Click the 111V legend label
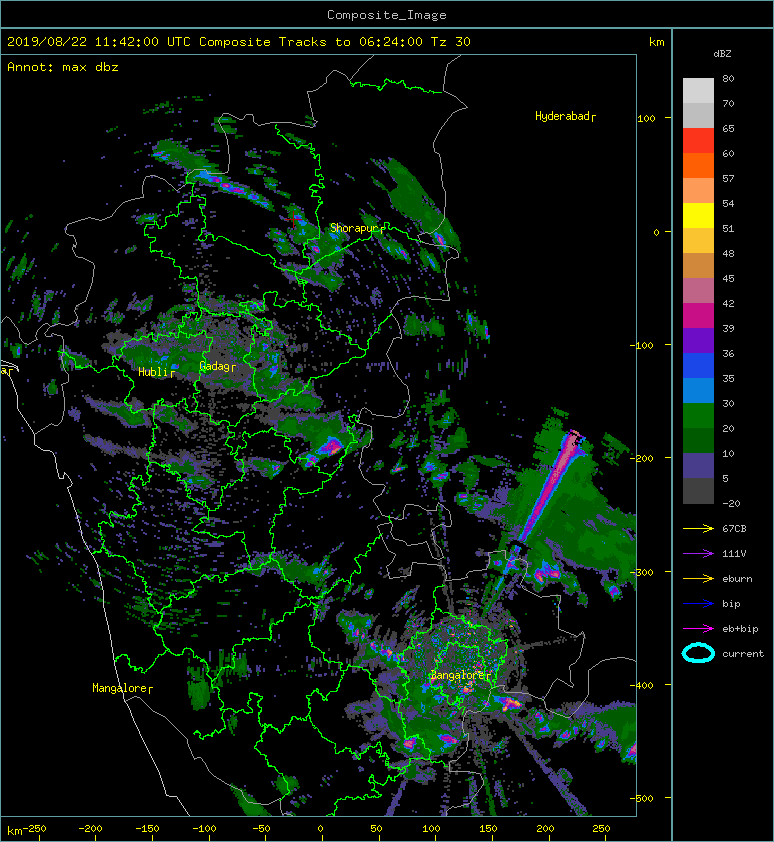774x842 pixels. coord(734,554)
